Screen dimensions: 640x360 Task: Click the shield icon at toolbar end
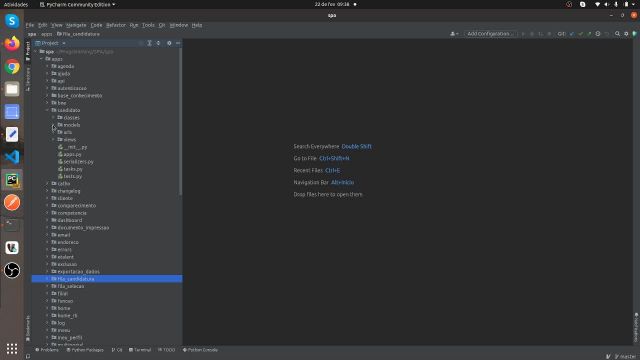[635, 34]
